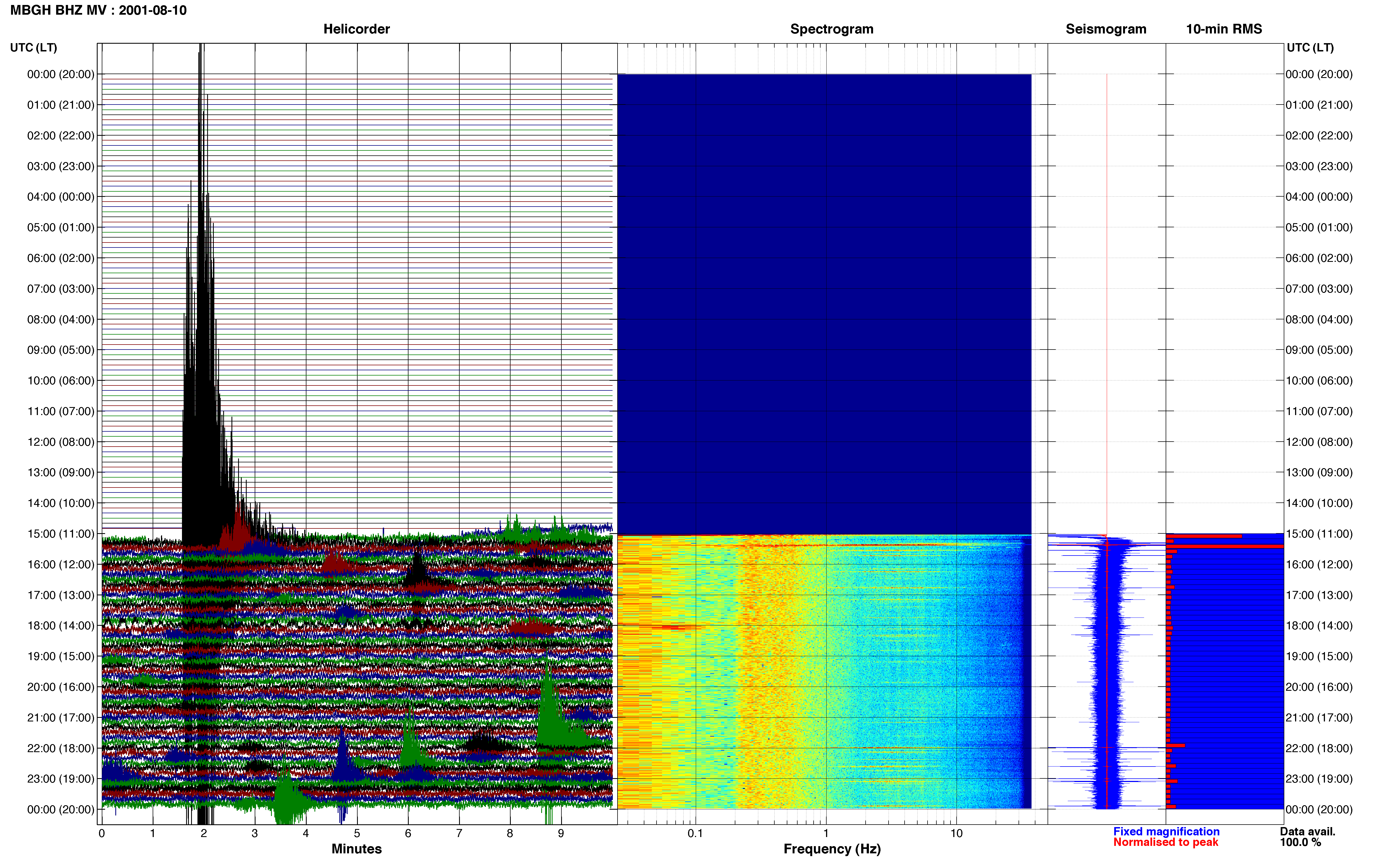Click left time label '03:00 (23:00)'
Screen dimensions: 1388x868
coord(61,166)
